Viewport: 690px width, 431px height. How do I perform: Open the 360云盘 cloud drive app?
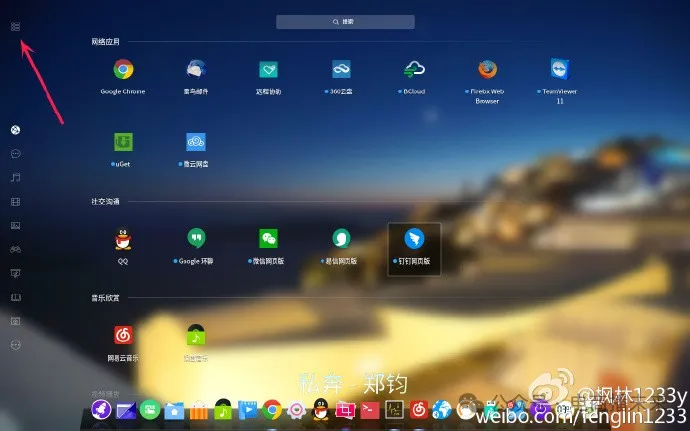341,70
